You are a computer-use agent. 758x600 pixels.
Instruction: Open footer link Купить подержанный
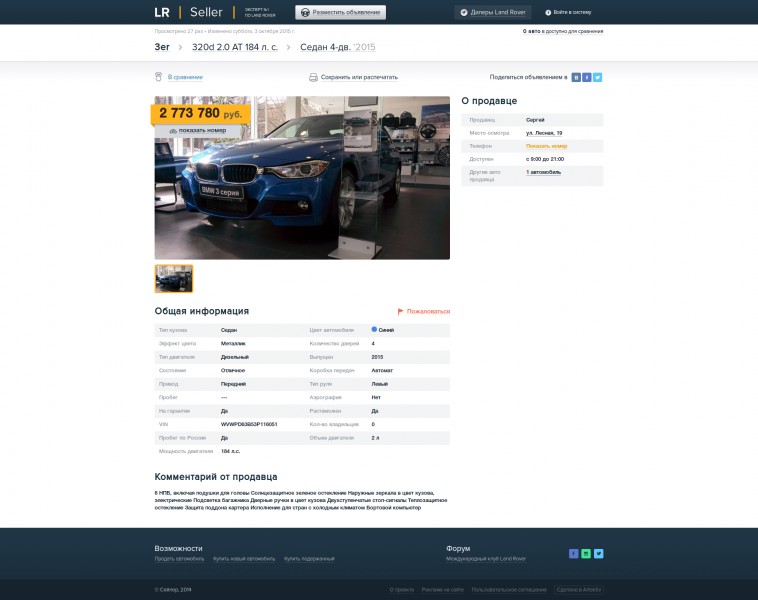click(309, 559)
